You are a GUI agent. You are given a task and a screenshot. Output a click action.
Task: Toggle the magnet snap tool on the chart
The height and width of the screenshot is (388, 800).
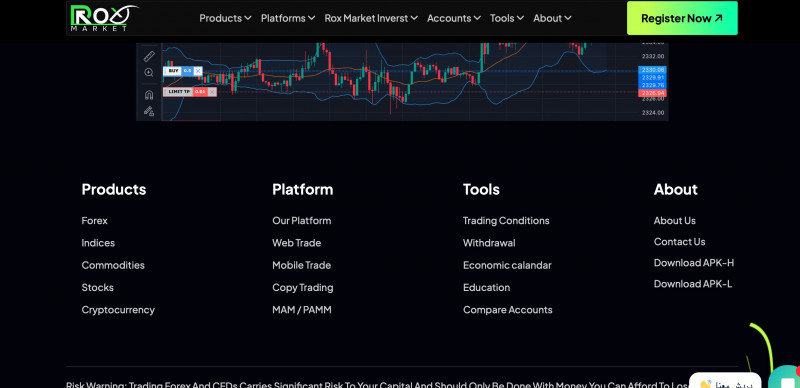[x=149, y=94]
